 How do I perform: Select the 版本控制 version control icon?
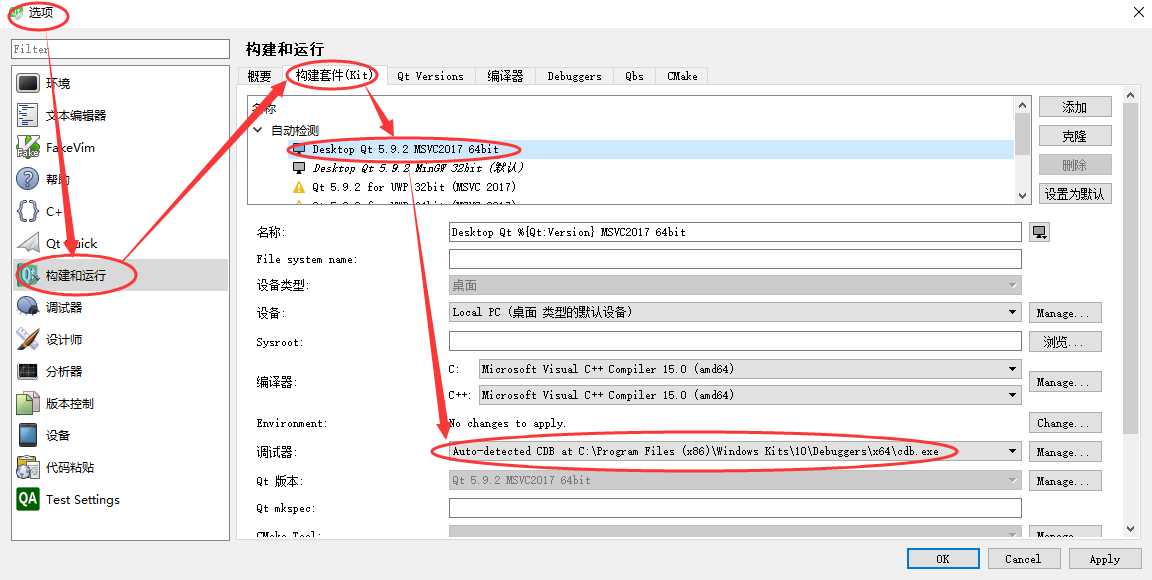(28, 403)
